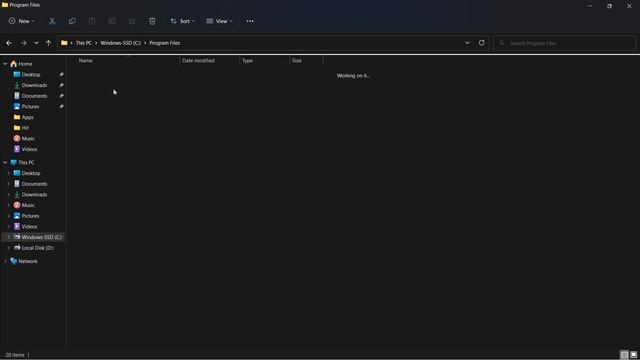Open pinned Downloads under Home
Screen dimensions: 640x360
[x=34, y=85]
